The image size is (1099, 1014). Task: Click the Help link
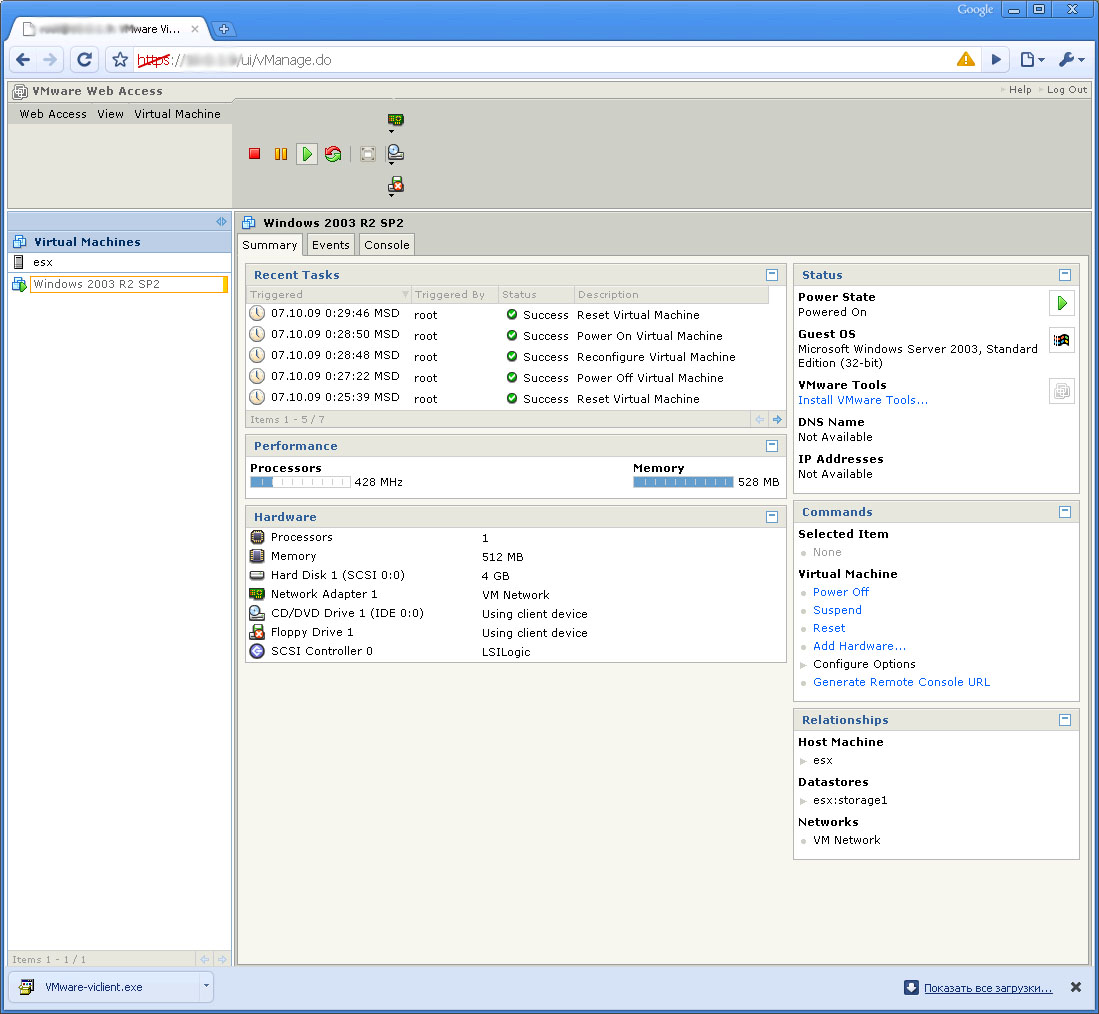(1020, 90)
